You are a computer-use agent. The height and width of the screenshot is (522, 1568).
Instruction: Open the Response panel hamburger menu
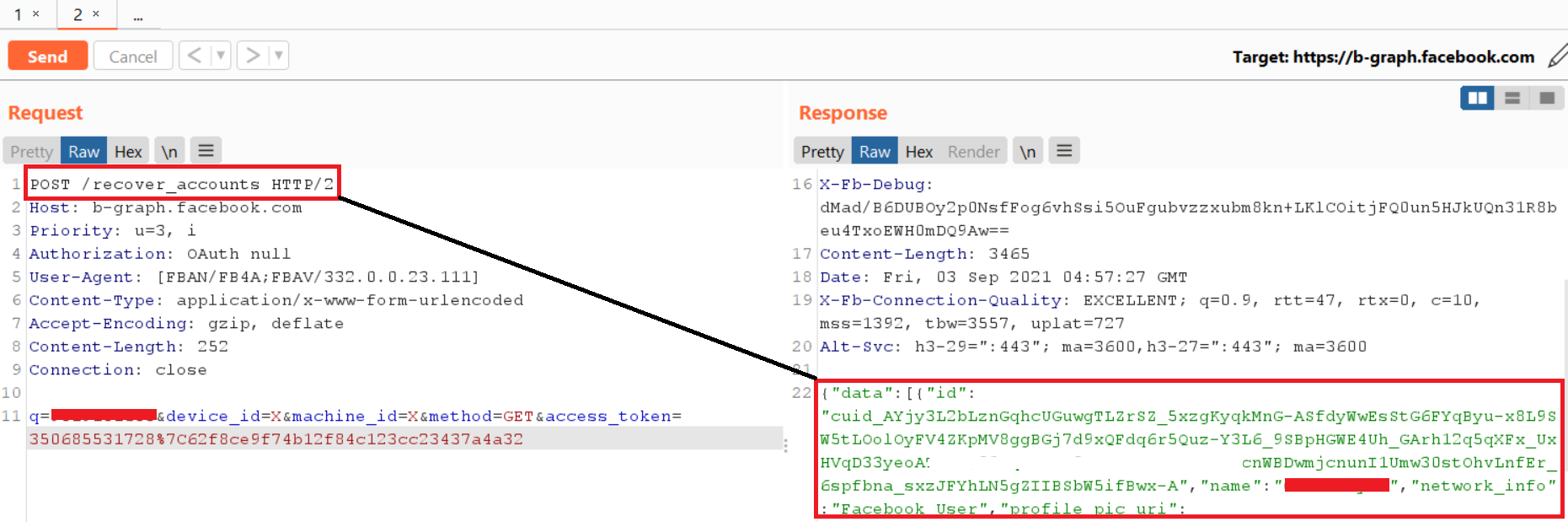tap(1064, 151)
